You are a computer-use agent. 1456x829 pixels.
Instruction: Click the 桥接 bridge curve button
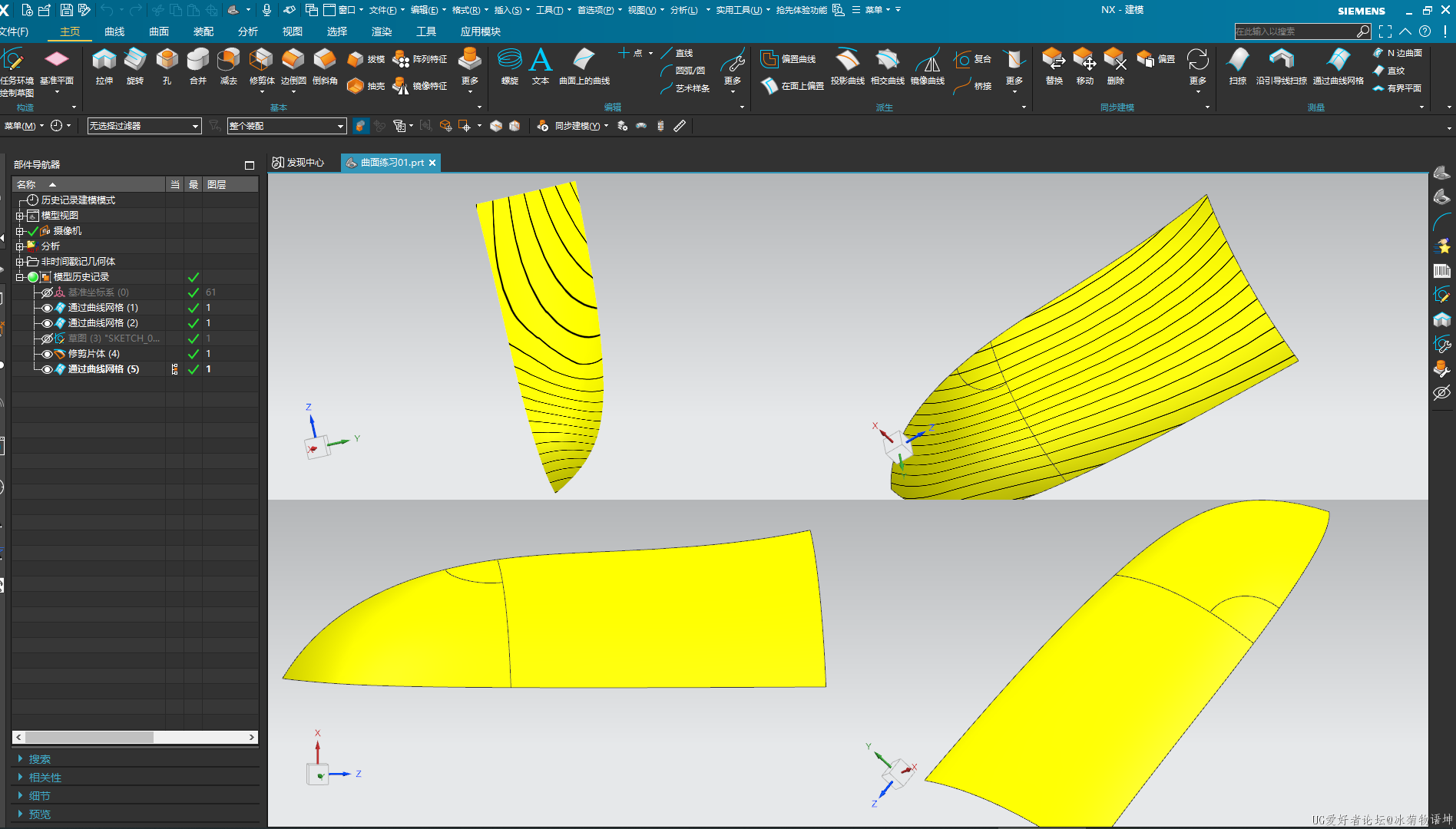coord(973,86)
